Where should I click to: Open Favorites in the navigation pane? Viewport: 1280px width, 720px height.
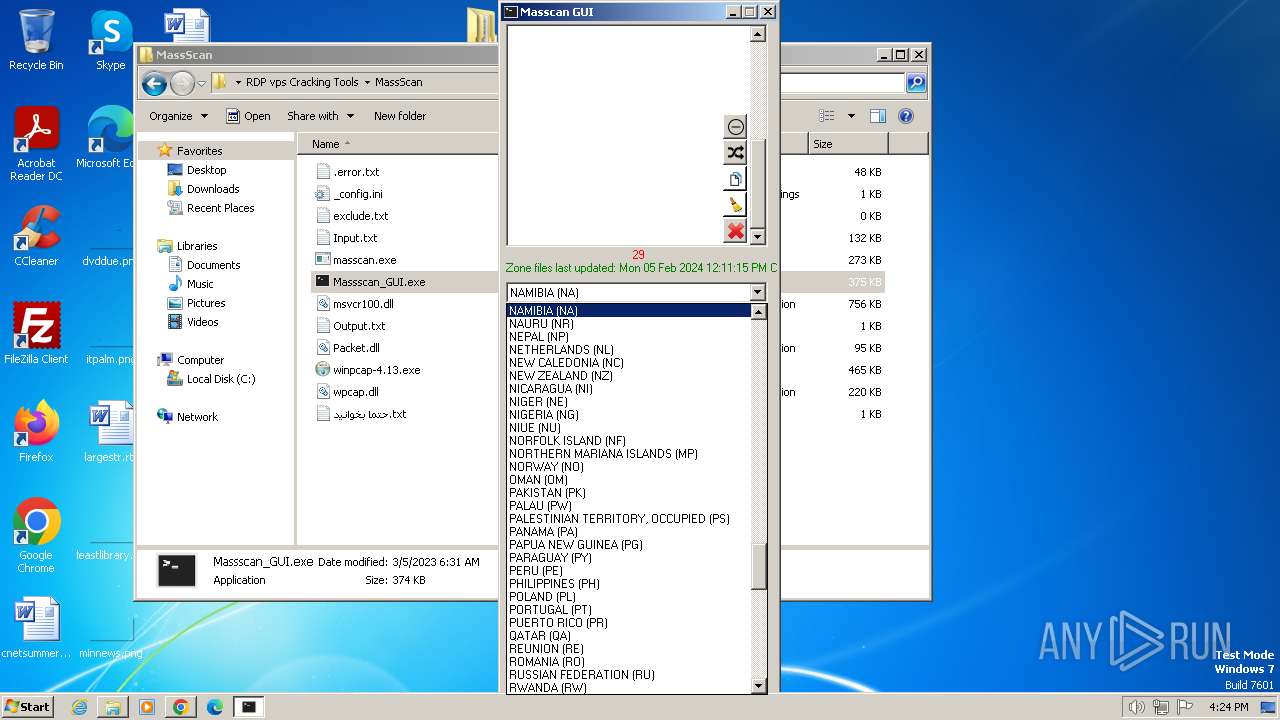coord(199,151)
